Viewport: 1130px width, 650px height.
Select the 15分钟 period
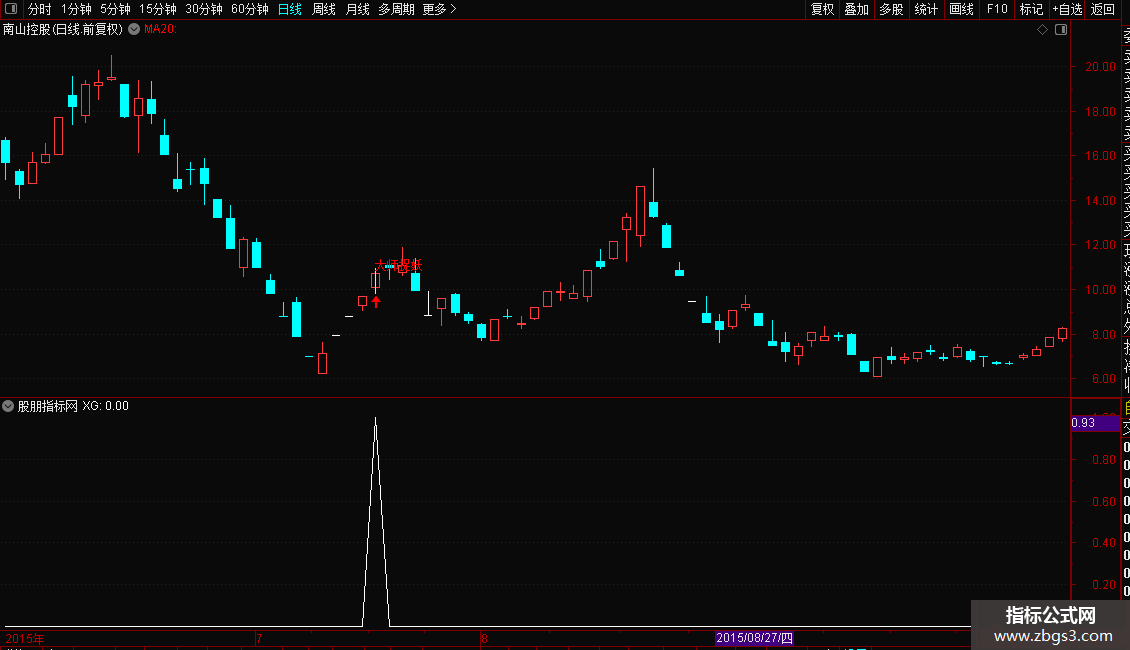tap(158, 9)
